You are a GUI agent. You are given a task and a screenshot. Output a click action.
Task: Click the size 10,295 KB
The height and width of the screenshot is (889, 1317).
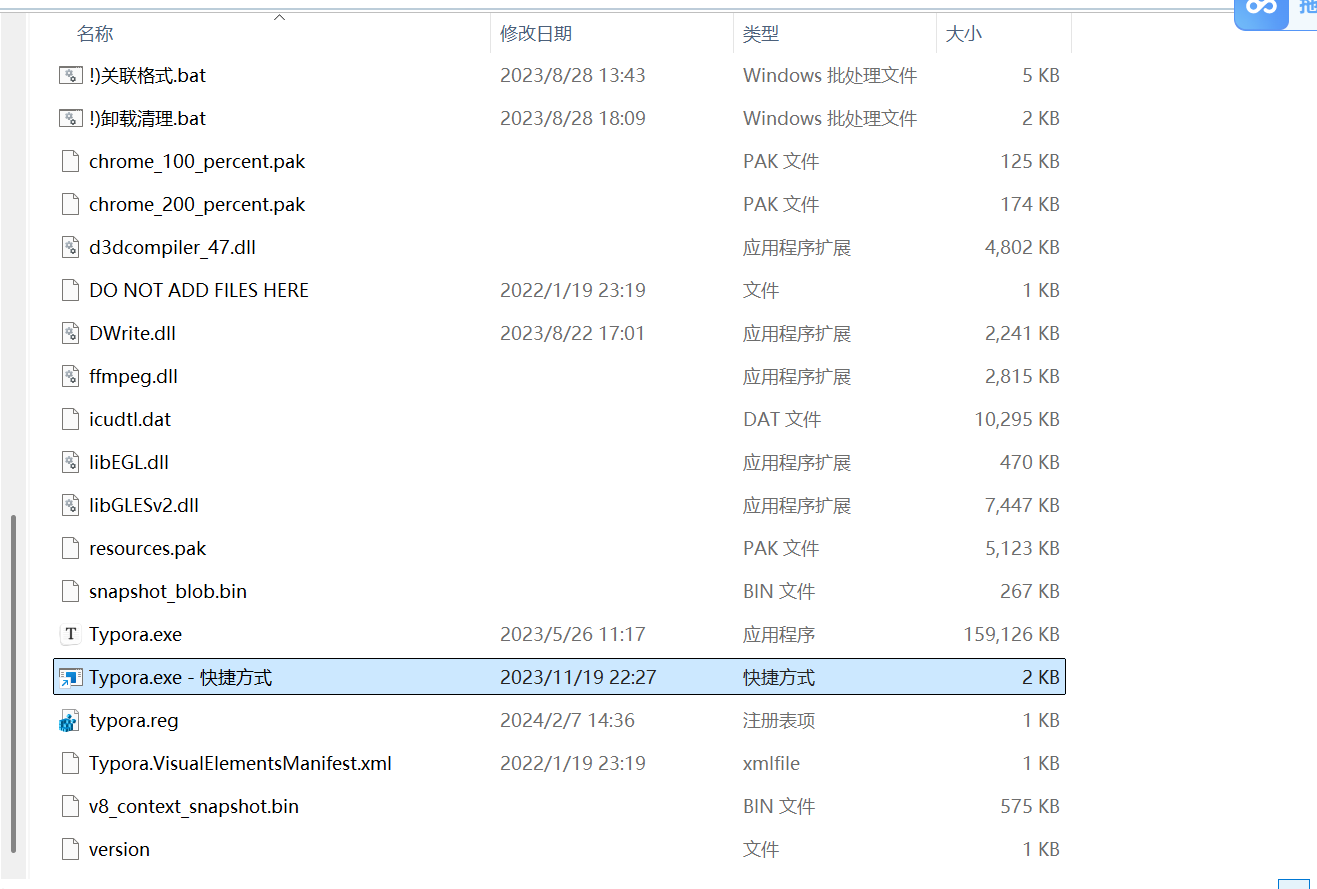click(1017, 419)
